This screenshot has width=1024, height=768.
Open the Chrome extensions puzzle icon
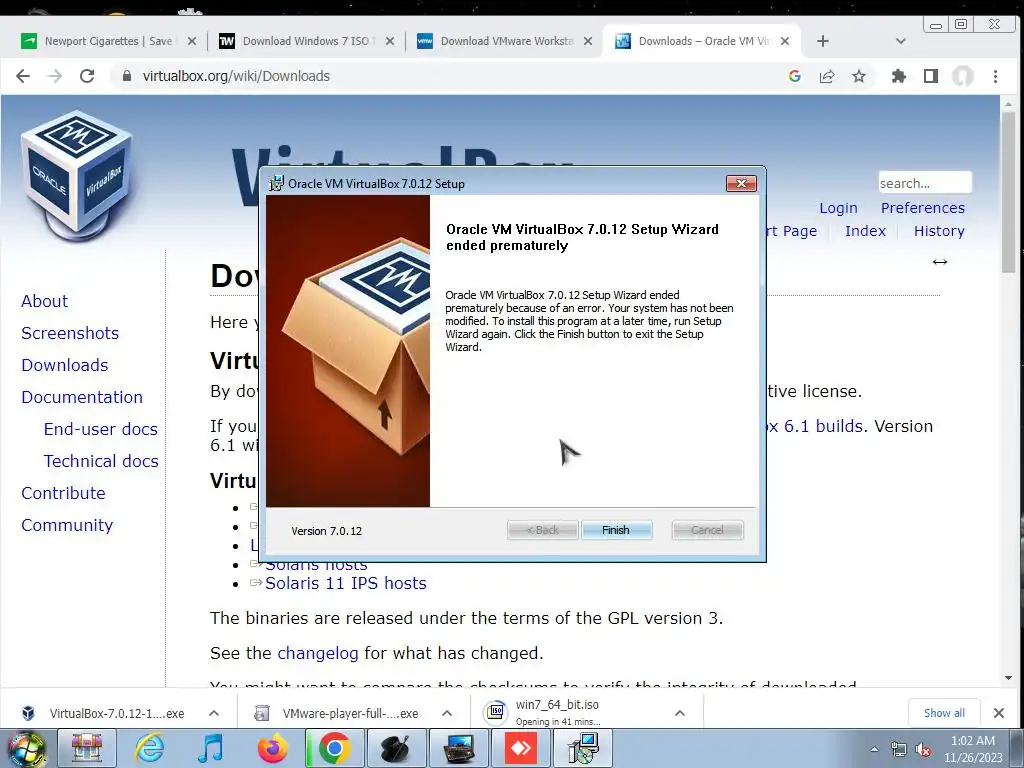tap(899, 76)
